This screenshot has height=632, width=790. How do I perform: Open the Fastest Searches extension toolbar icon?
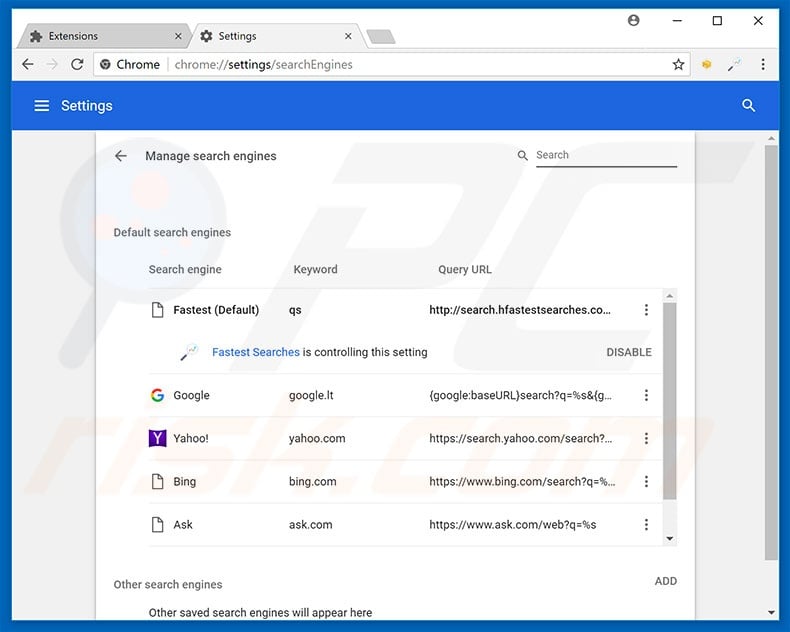tap(735, 65)
